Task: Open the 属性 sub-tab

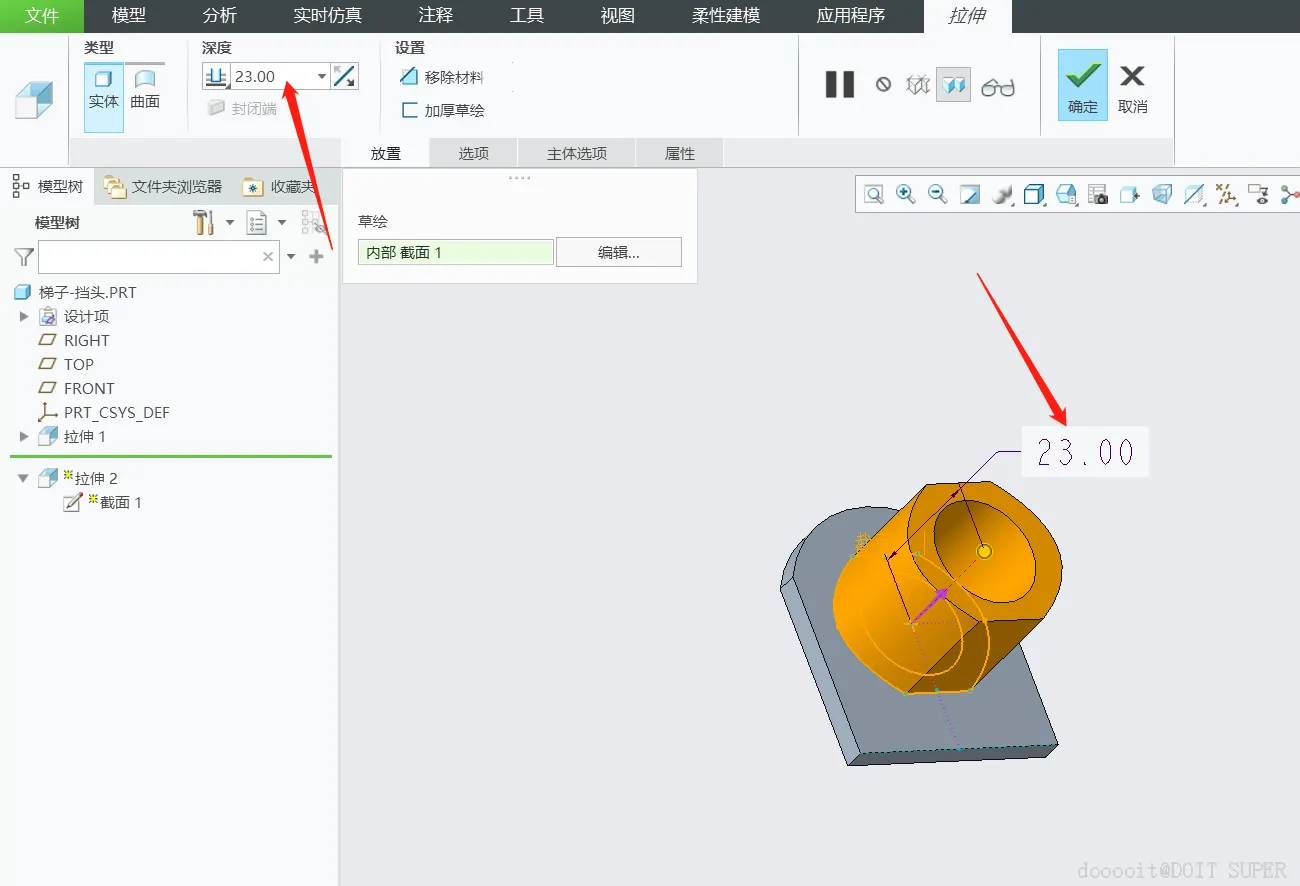Action: tap(680, 153)
